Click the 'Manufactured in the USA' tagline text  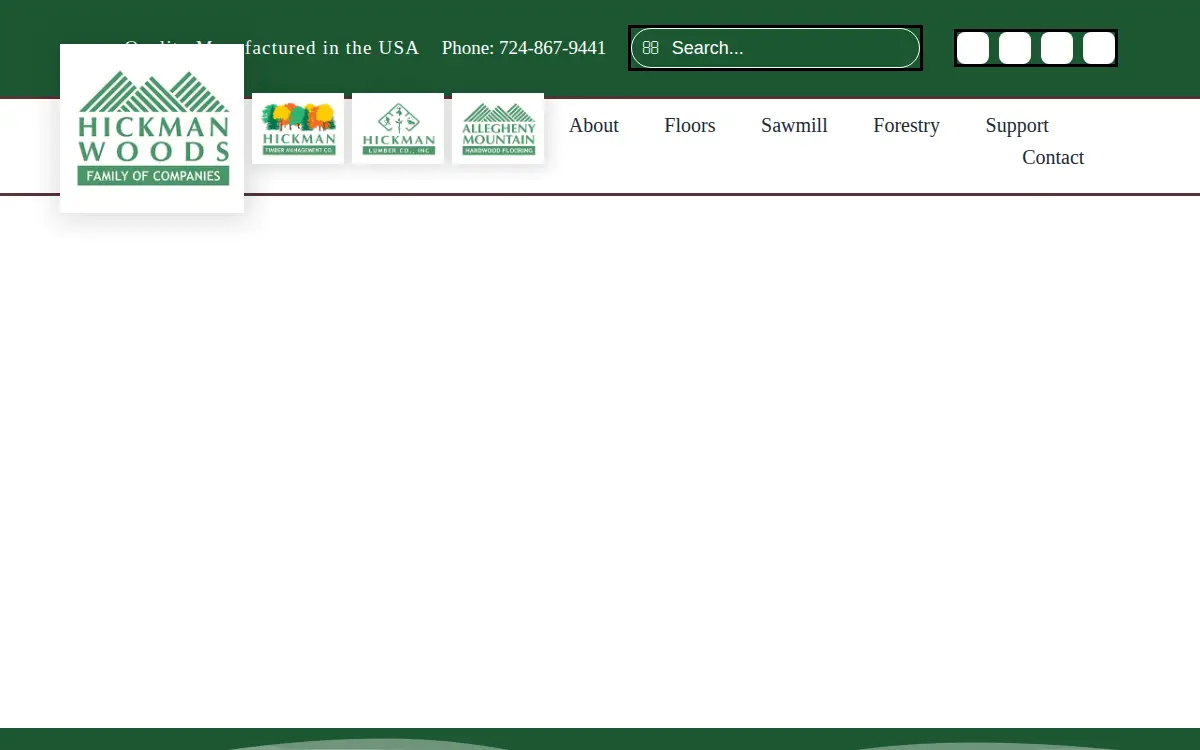307,48
